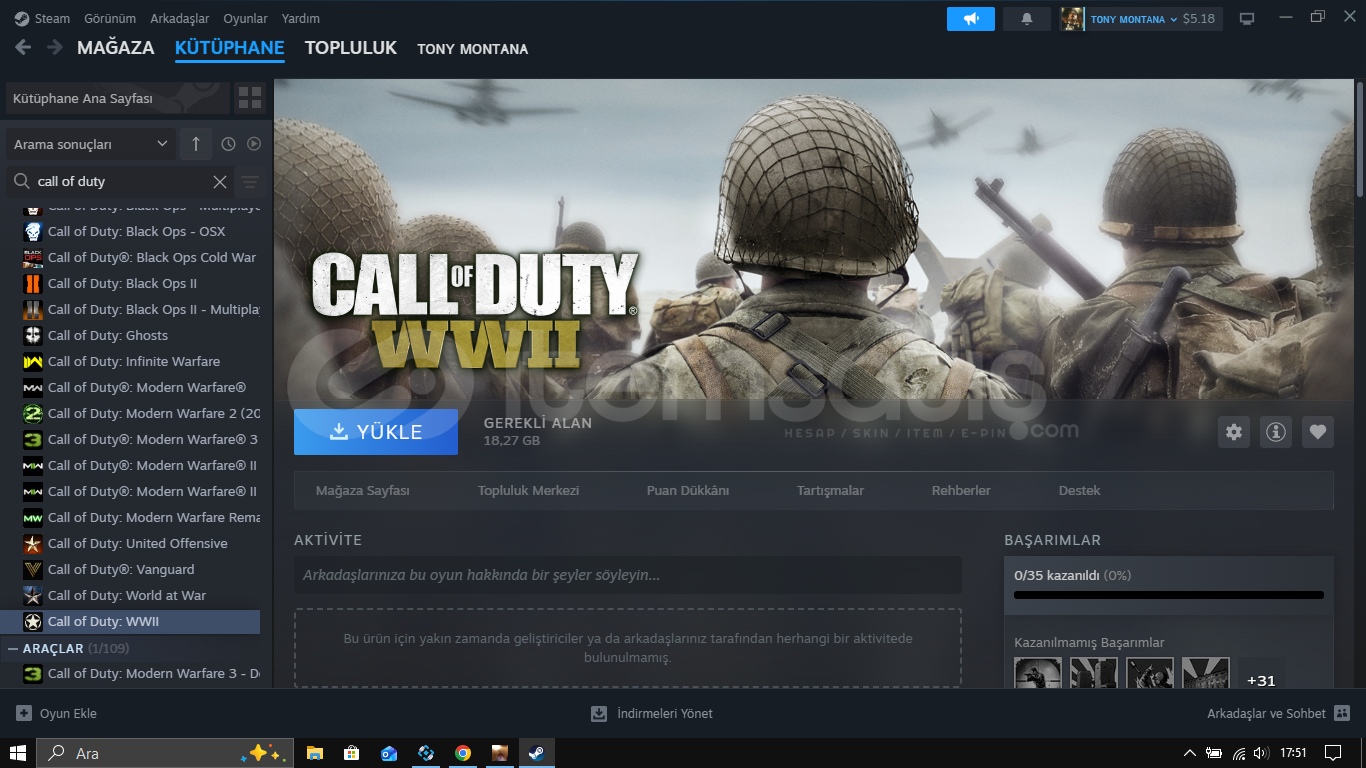Toggle the ready-to-play filter icon
This screenshot has width=1366, height=768.
coord(254,144)
